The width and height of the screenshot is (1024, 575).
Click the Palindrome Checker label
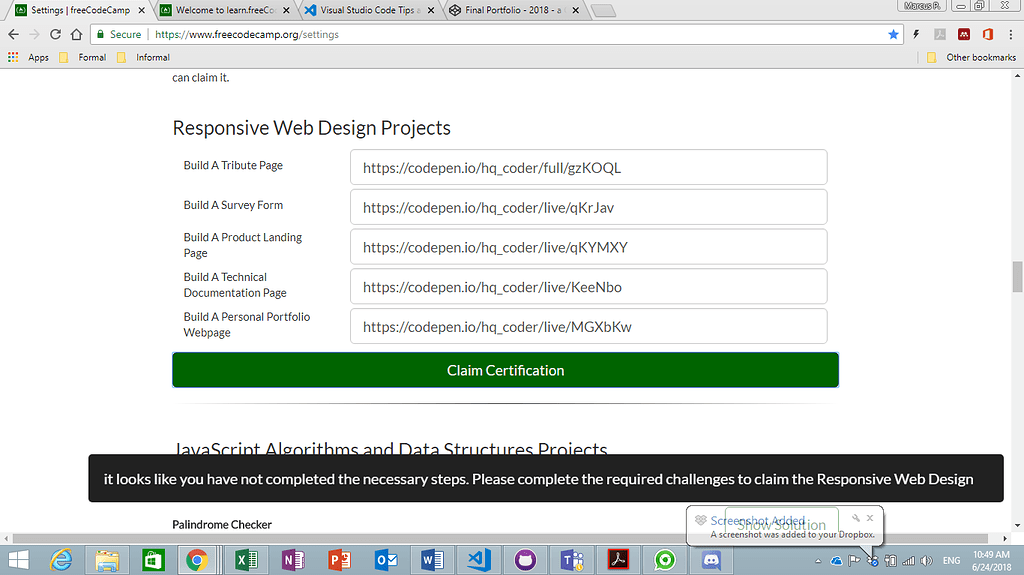tap(222, 524)
